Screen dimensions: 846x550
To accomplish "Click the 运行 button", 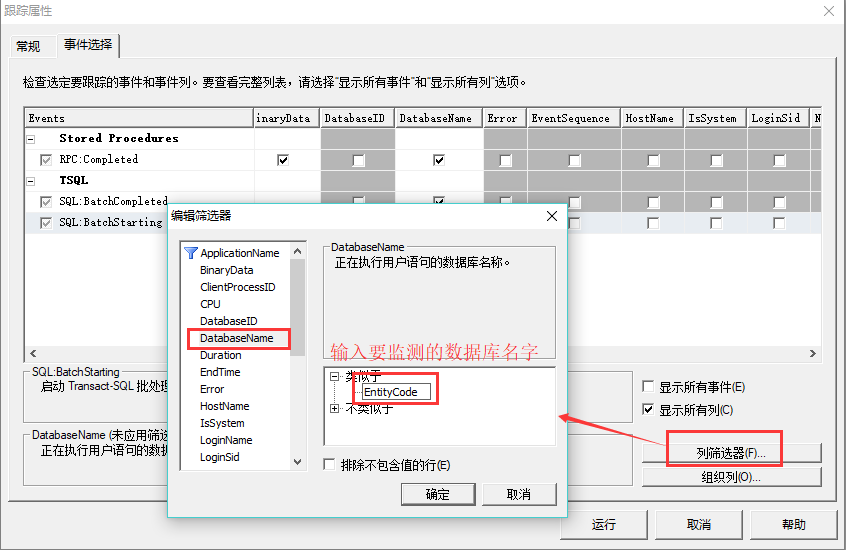I will 603,524.
